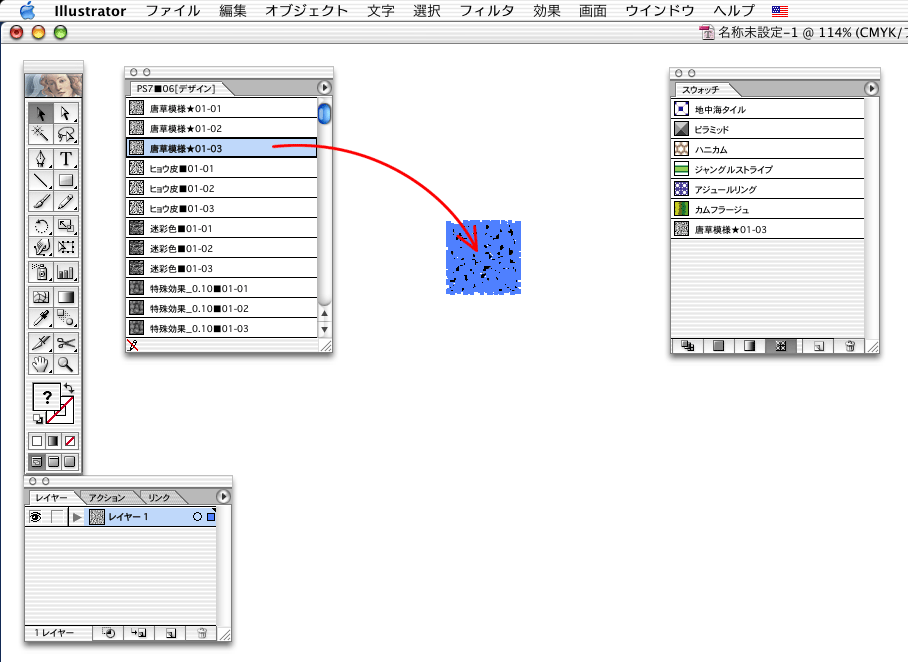Select the Gradient tool
The width and height of the screenshot is (908, 662).
pos(66,297)
